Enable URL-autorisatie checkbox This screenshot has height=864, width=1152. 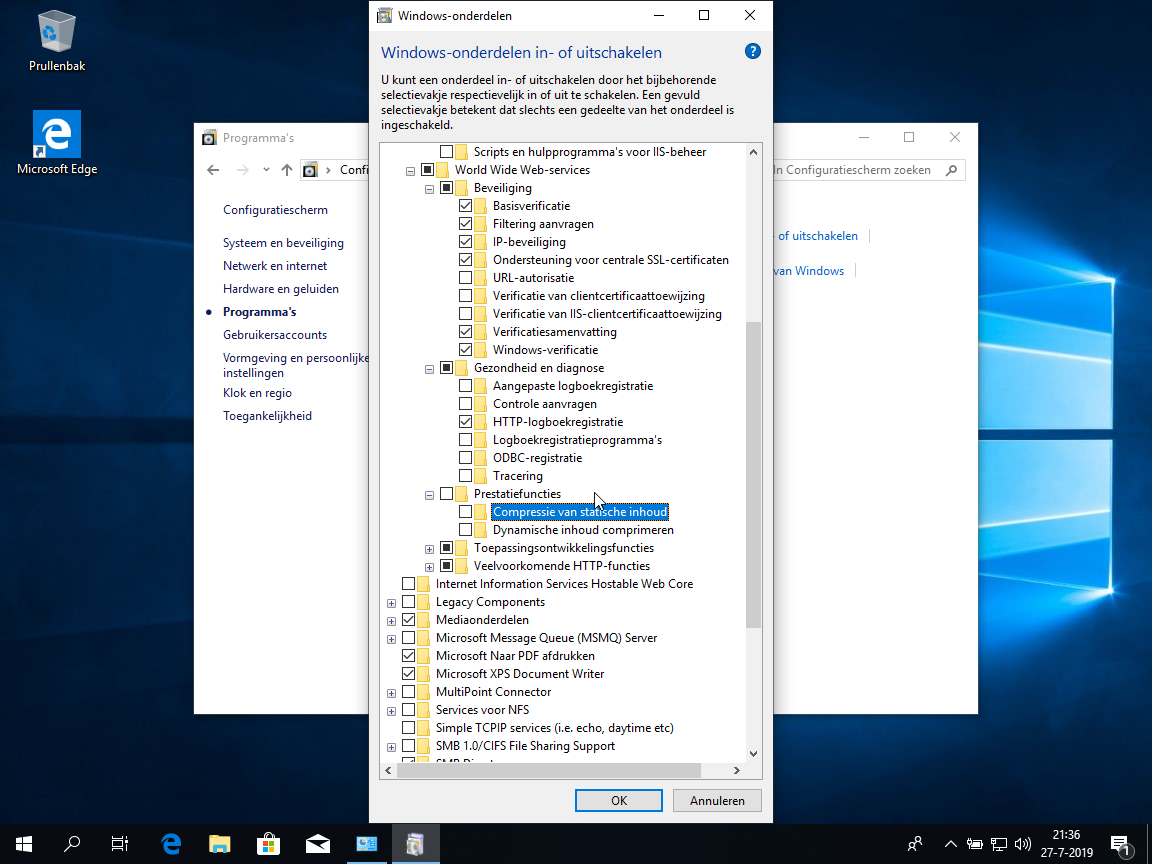(465, 278)
